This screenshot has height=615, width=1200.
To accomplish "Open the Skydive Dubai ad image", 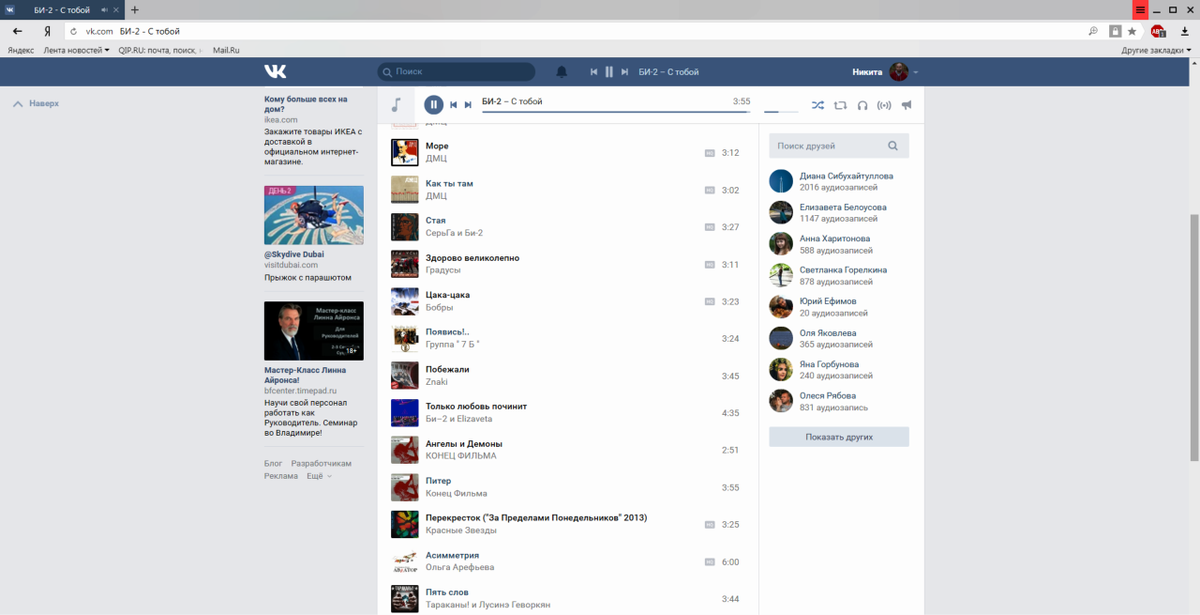I will click(x=313, y=215).
